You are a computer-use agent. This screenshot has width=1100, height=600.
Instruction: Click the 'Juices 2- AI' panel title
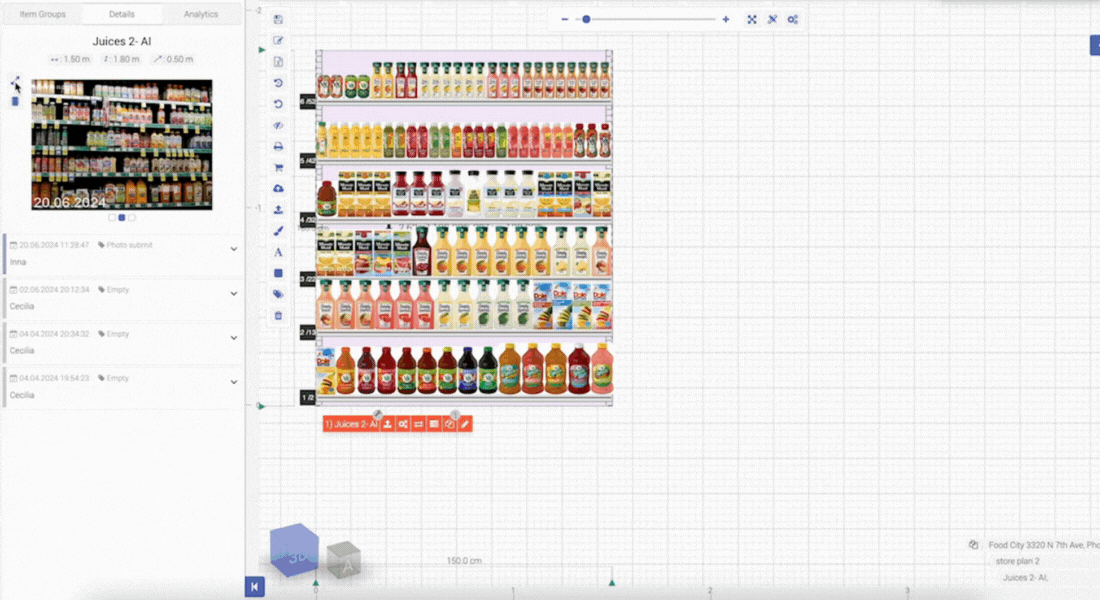pyautogui.click(x=122, y=41)
